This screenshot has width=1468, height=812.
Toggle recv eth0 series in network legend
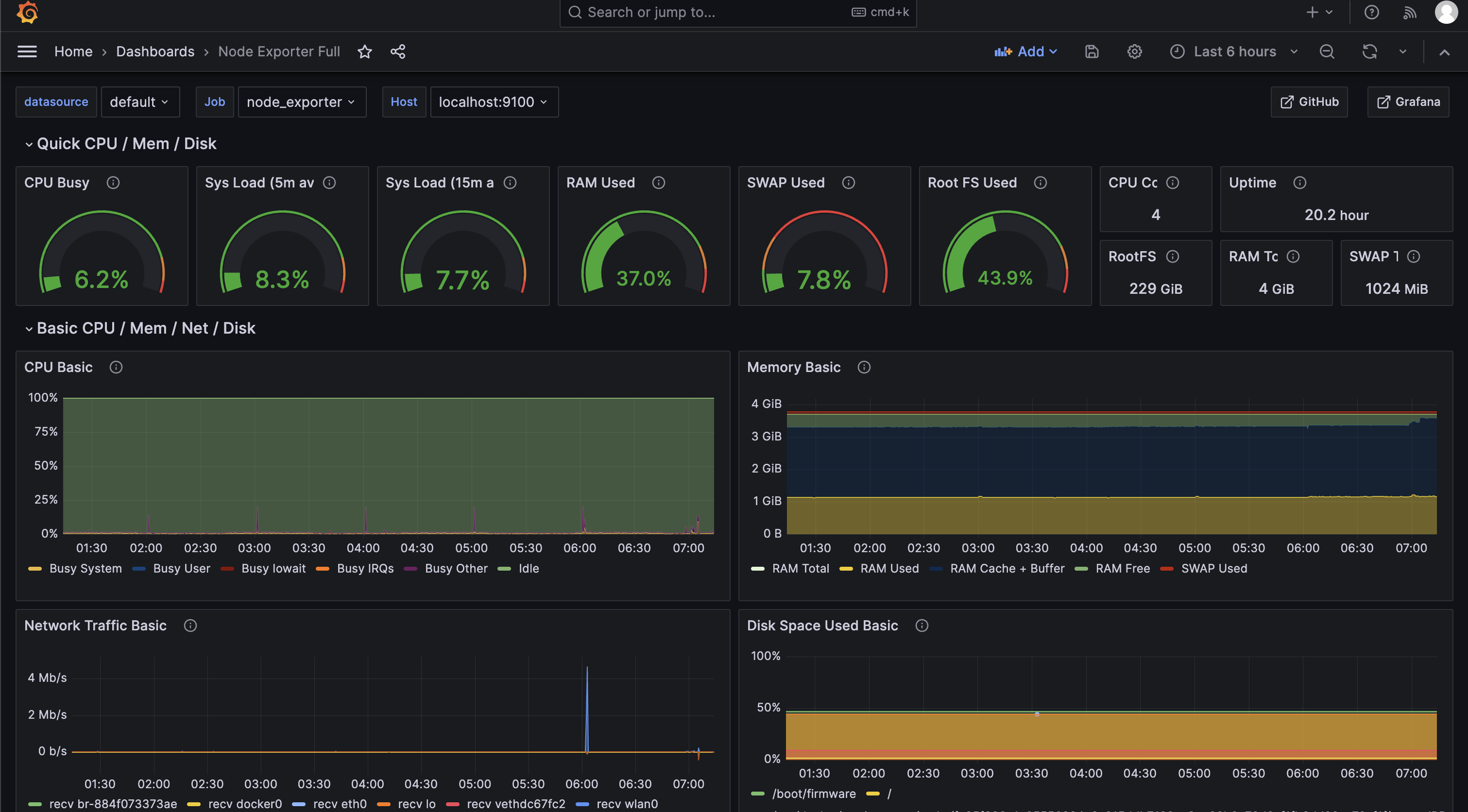point(339,803)
